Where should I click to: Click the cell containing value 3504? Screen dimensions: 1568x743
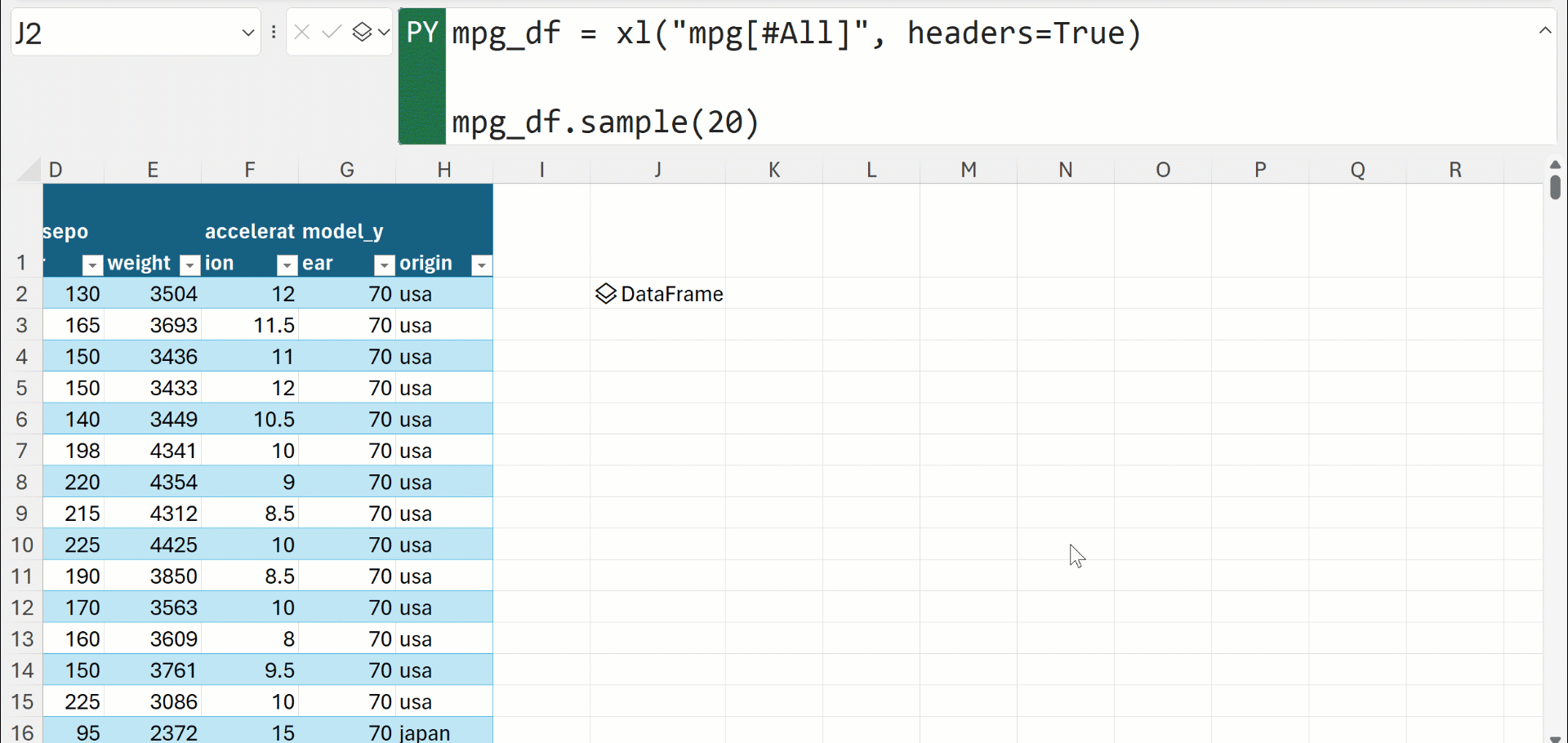point(172,294)
